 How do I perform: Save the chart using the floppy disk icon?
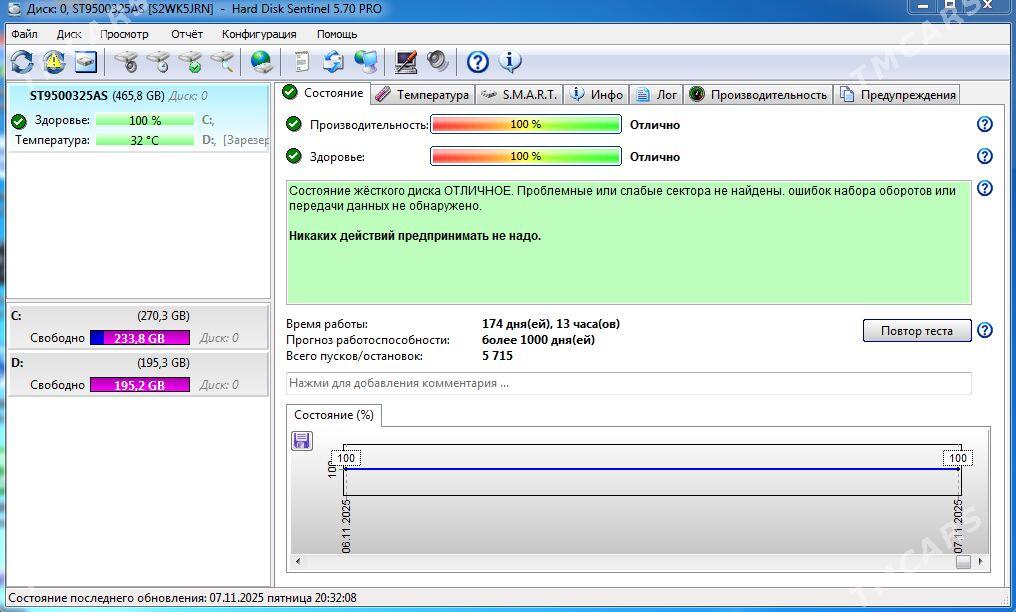302,441
